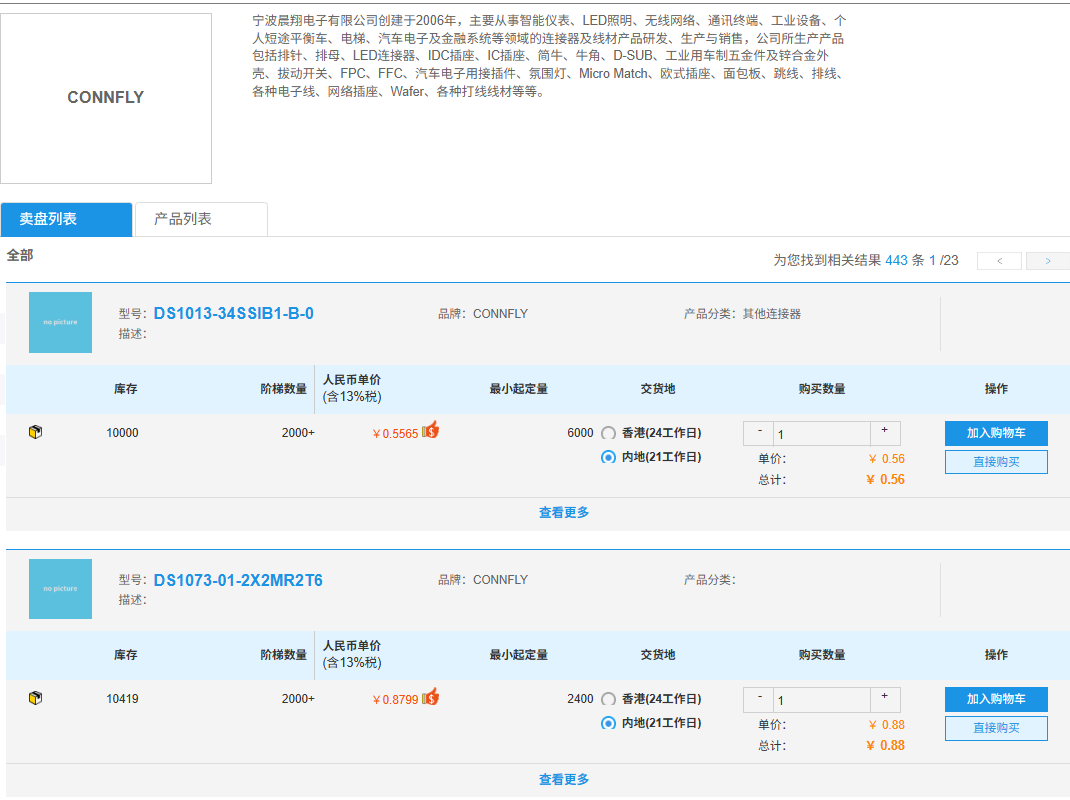Click the discount thumb icon beside ¥0.5565
1070x800 pixels.
coord(431,430)
